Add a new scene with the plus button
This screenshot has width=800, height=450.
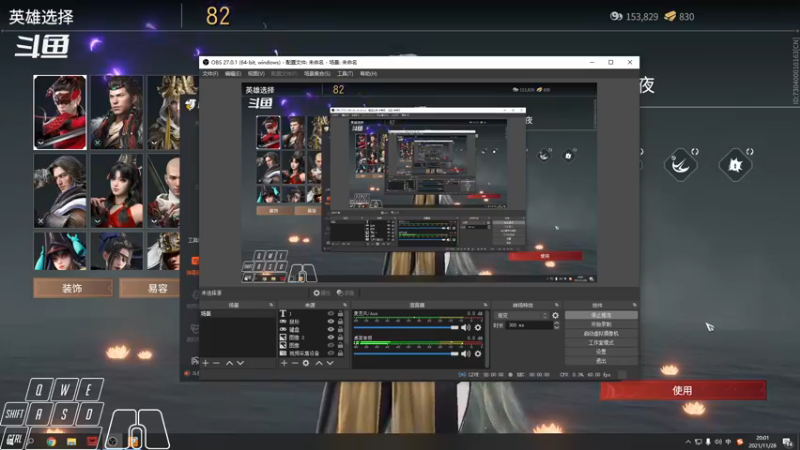pos(205,363)
